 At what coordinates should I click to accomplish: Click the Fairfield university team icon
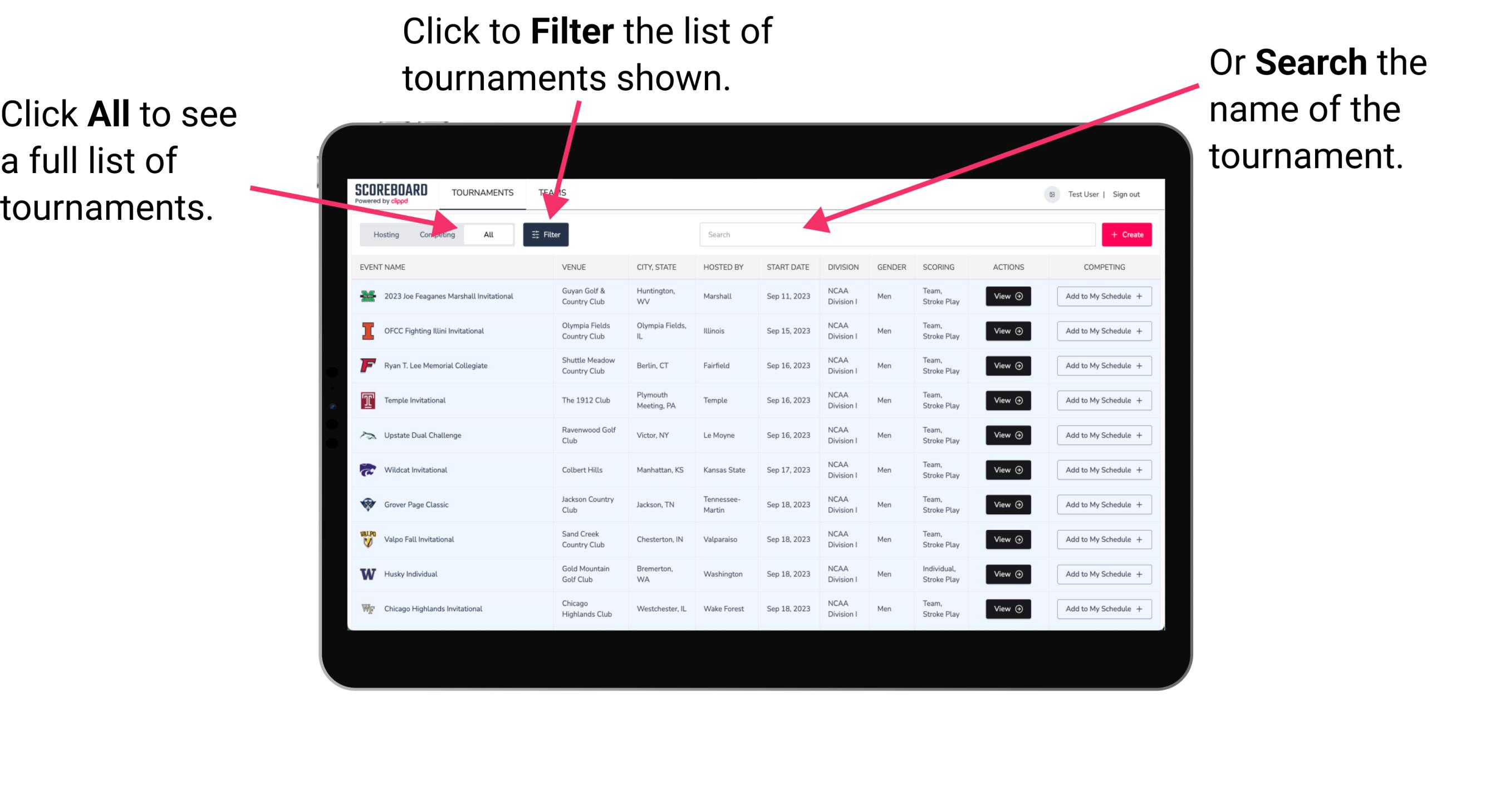click(x=366, y=365)
